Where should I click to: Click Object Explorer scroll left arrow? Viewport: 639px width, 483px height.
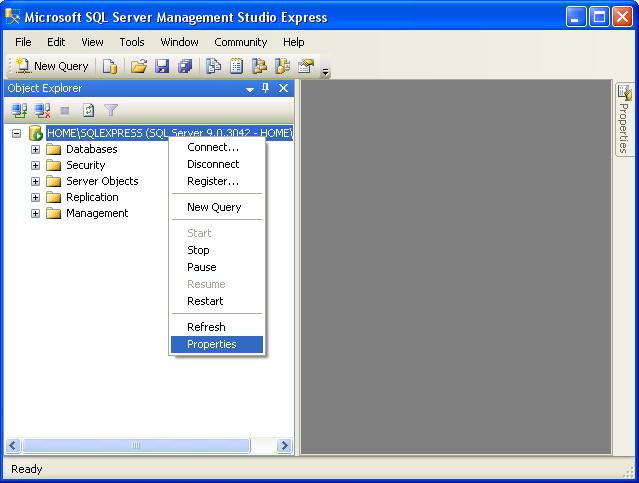(x=13, y=446)
